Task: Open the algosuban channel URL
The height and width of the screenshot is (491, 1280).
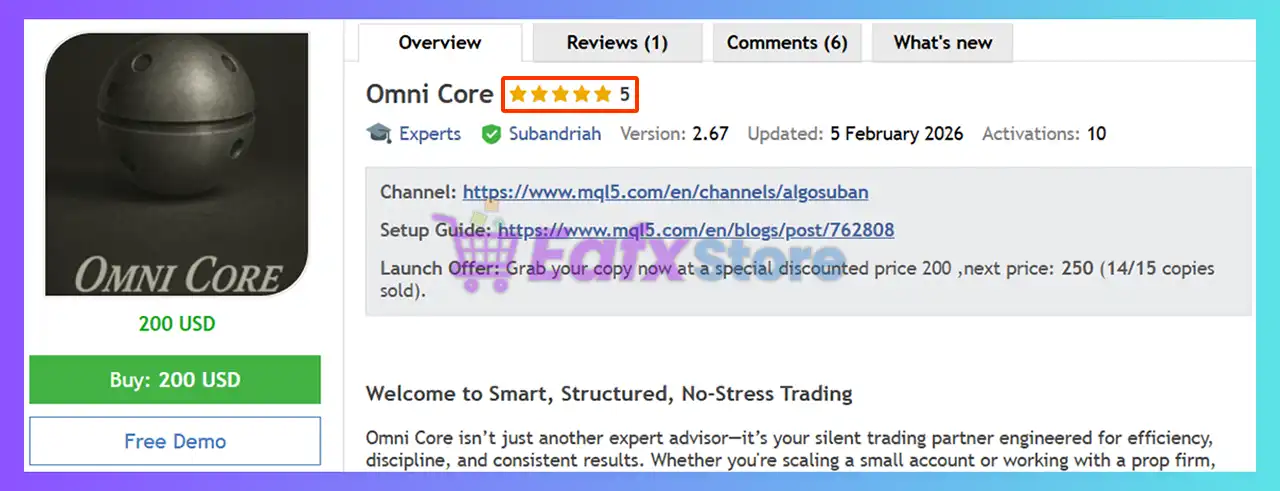Action: click(665, 192)
